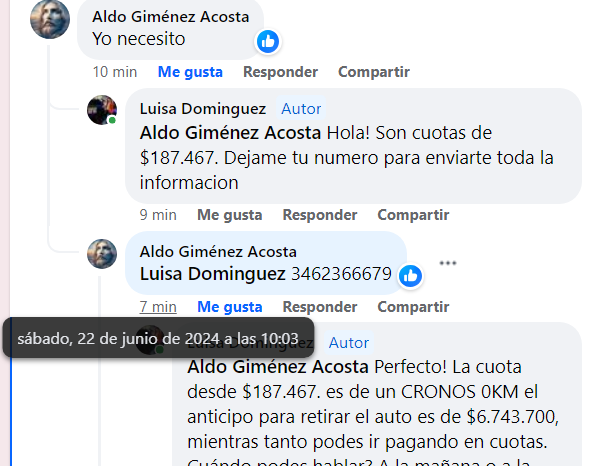Reply to Luisa's cuotas comment

320,215
